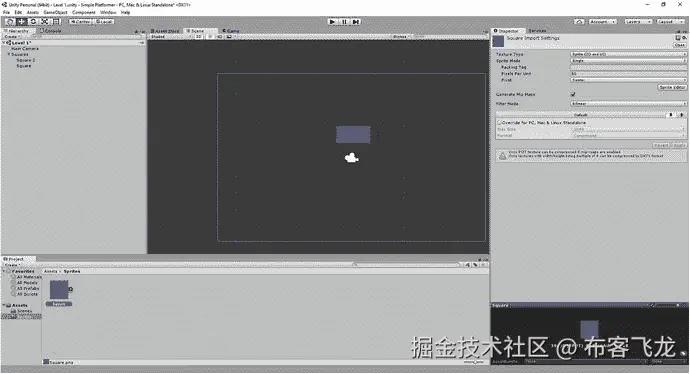The height and width of the screenshot is (374, 690).
Task: Open the Texture Type dropdown
Action: (x=628, y=54)
